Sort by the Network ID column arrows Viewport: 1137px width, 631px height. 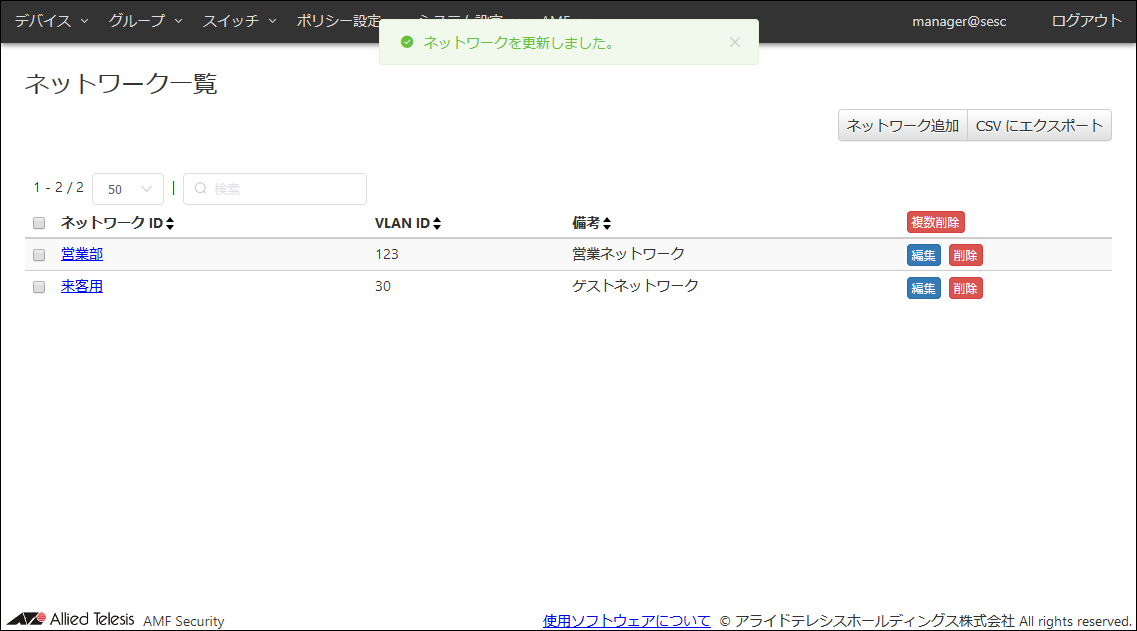[170, 224]
